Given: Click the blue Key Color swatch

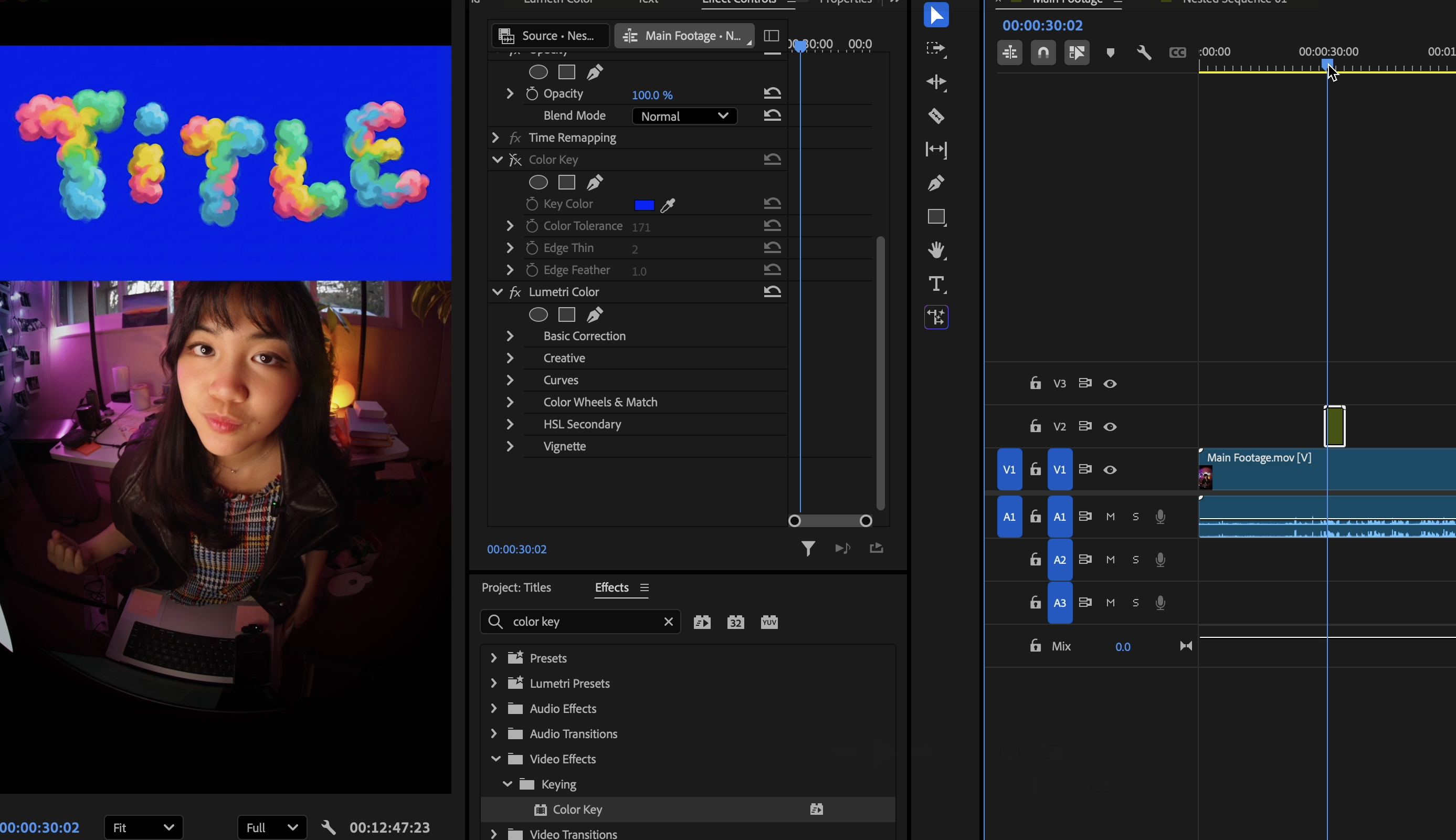Looking at the screenshot, I should pos(645,205).
